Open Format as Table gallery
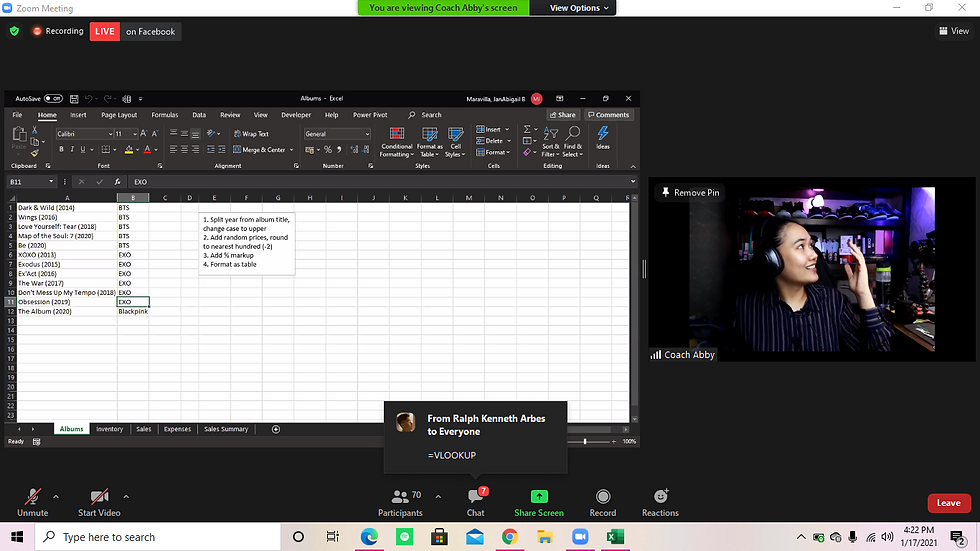Viewport: 980px width, 551px height. (429, 142)
